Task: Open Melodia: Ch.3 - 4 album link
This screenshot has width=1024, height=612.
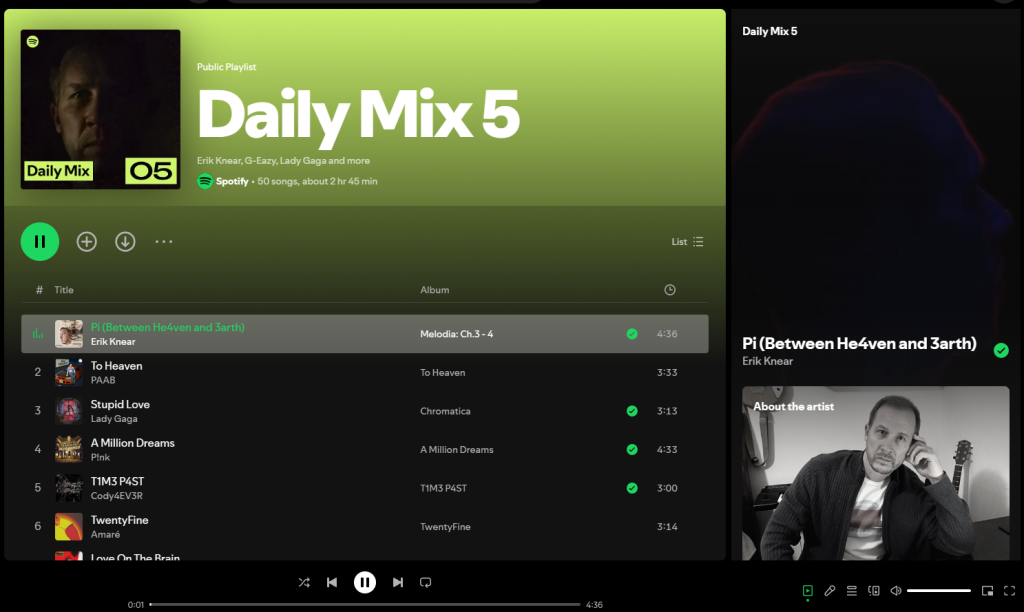Action: click(456, 334)
